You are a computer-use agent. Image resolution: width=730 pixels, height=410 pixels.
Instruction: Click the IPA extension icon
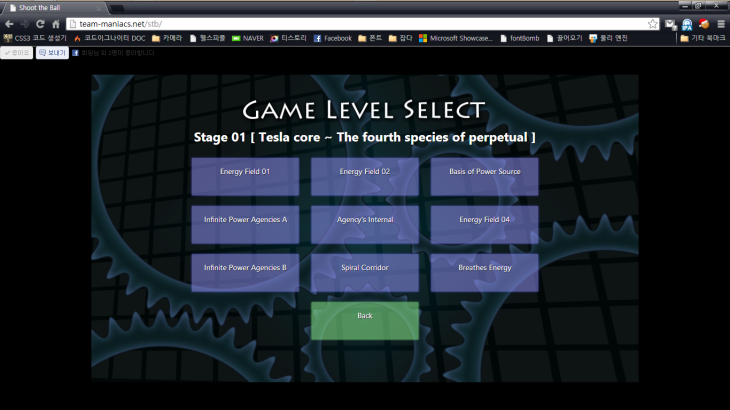tap(687, 24)
